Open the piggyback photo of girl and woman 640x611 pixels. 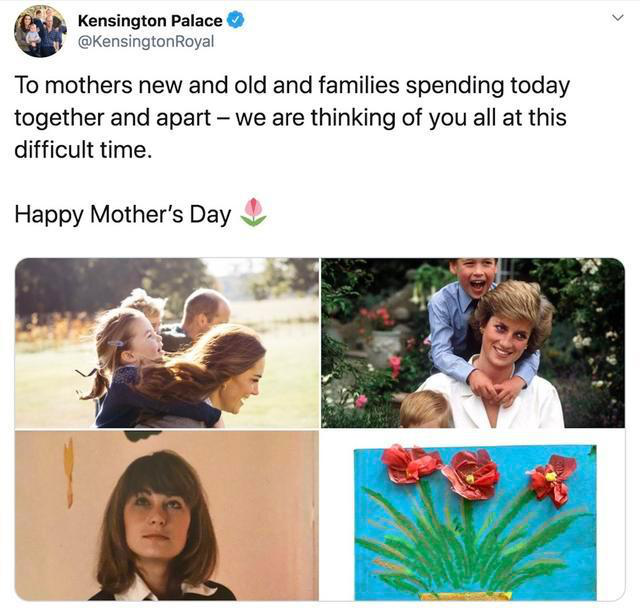tap(167, 343)
